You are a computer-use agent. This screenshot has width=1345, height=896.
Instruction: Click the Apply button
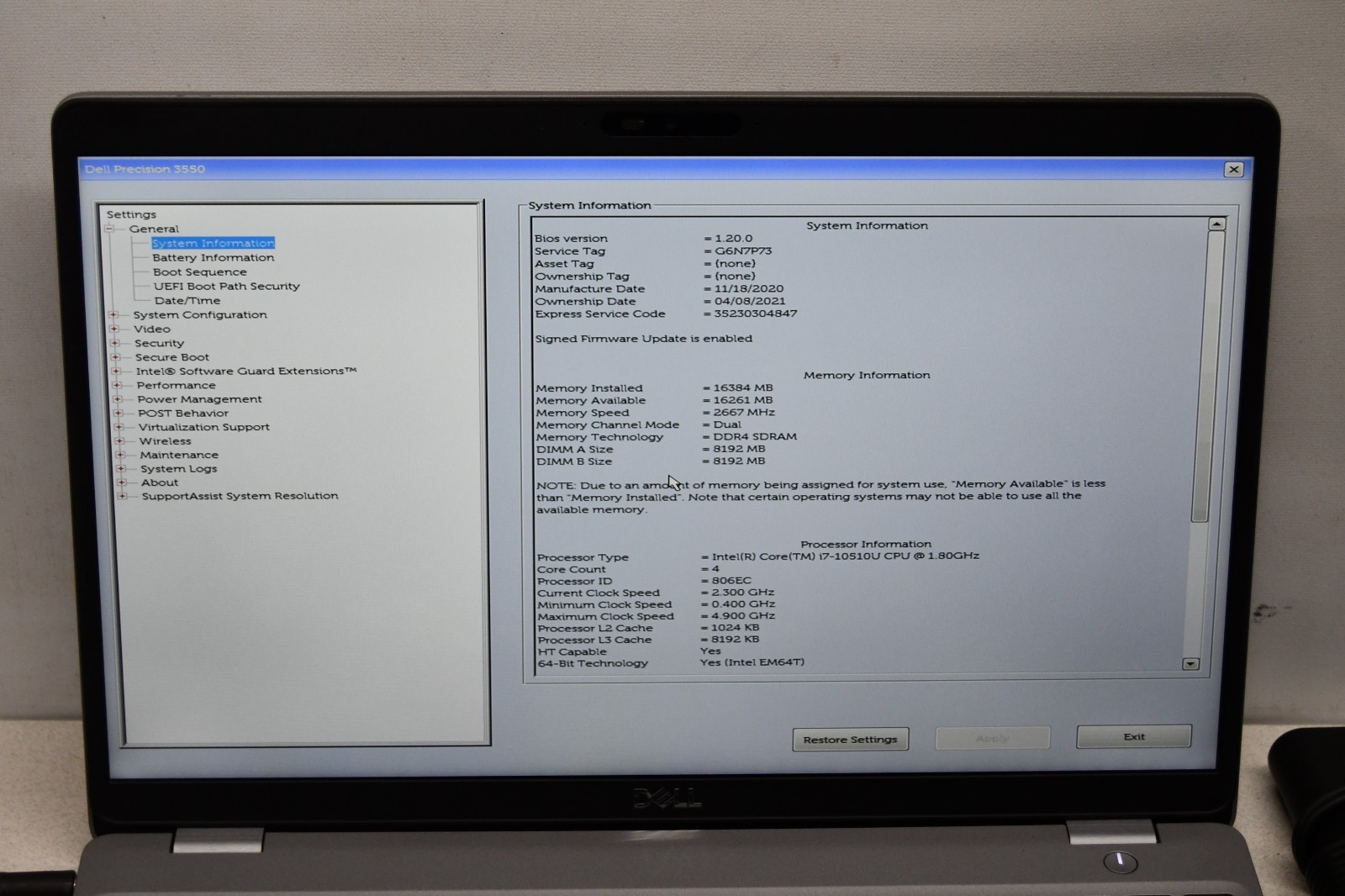click(993, 738)
